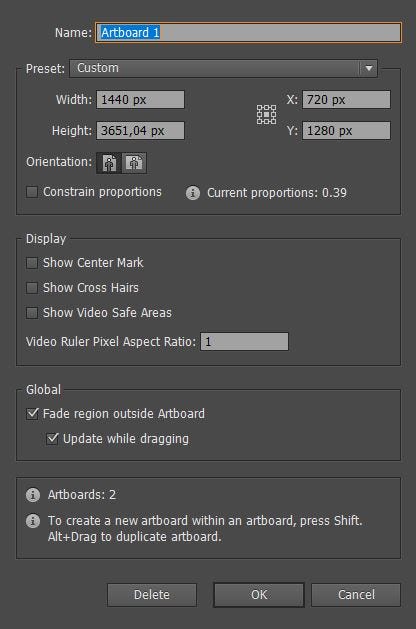The height and width of the screenshot is (629, 416).
Task: Toggle Show Cross Hairs checkbox
Action: coord(32,288)
